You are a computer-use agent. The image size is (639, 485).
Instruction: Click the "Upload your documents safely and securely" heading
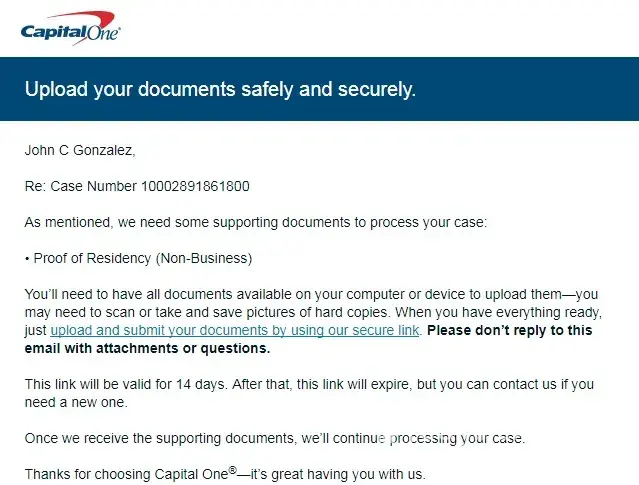(x=220, y=89)
